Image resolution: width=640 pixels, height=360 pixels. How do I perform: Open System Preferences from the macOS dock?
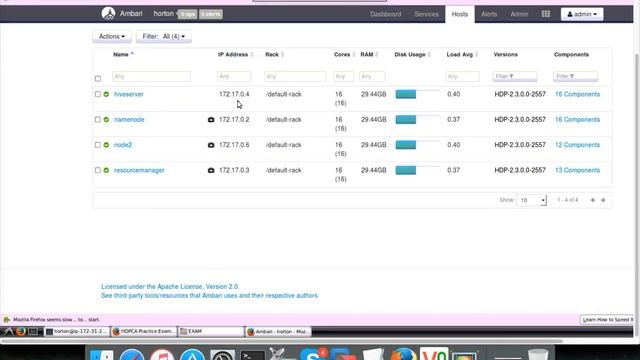click(222, 355)
